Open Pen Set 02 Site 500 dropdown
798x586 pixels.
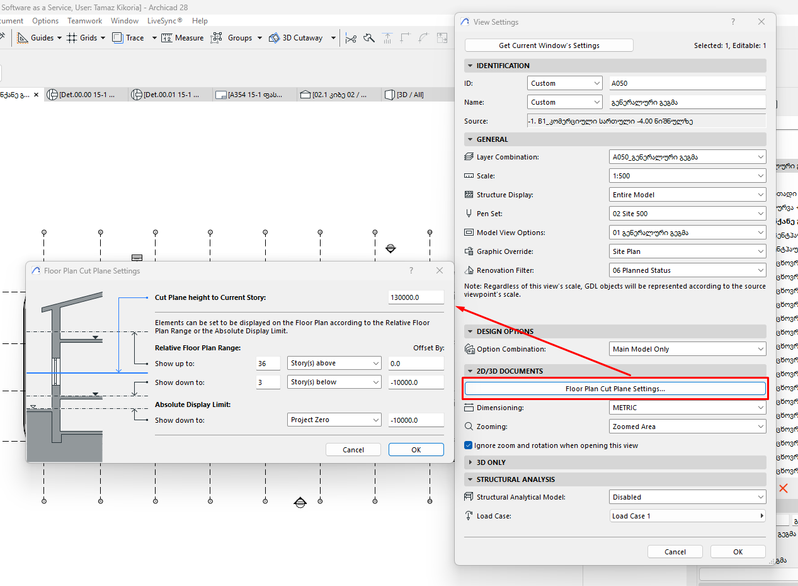point(687,213)
